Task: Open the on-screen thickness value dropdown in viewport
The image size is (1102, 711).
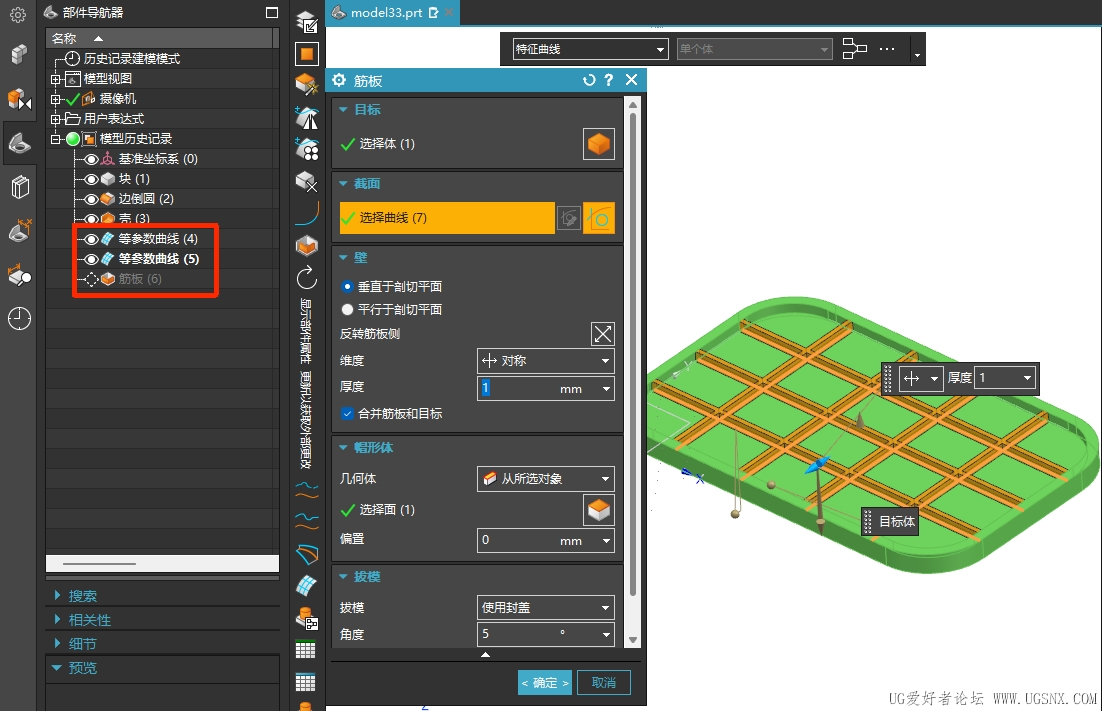Action: click(1028, 378)
